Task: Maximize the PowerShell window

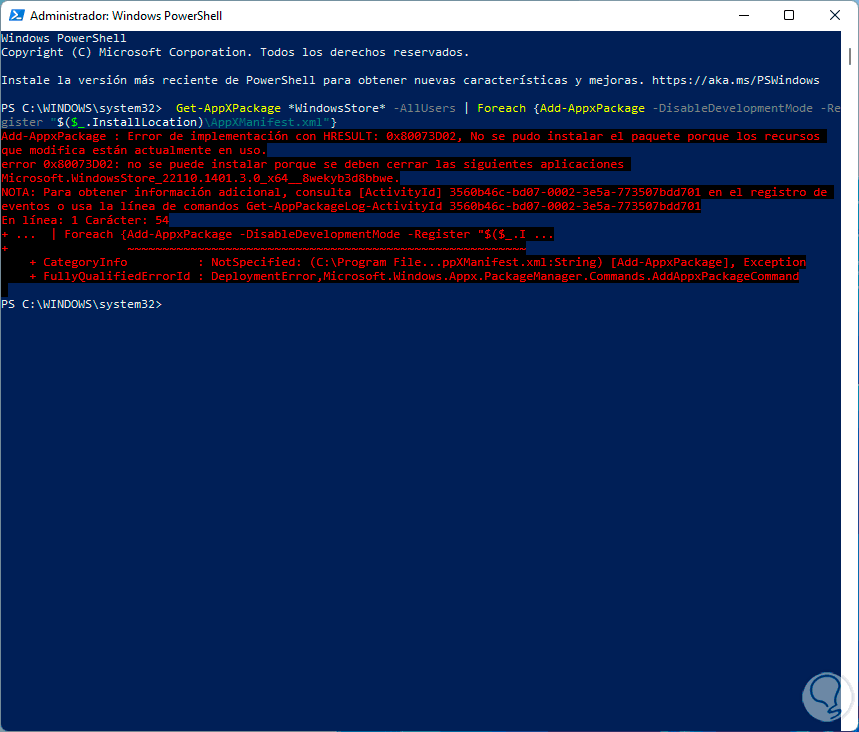Action: pyautogui.click(x=789, y=15)
